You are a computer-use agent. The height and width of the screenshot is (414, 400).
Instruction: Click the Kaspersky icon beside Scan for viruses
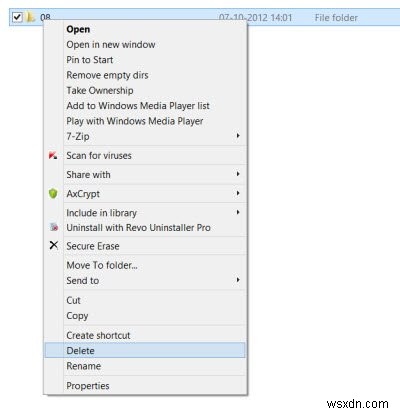coord(53,155)
